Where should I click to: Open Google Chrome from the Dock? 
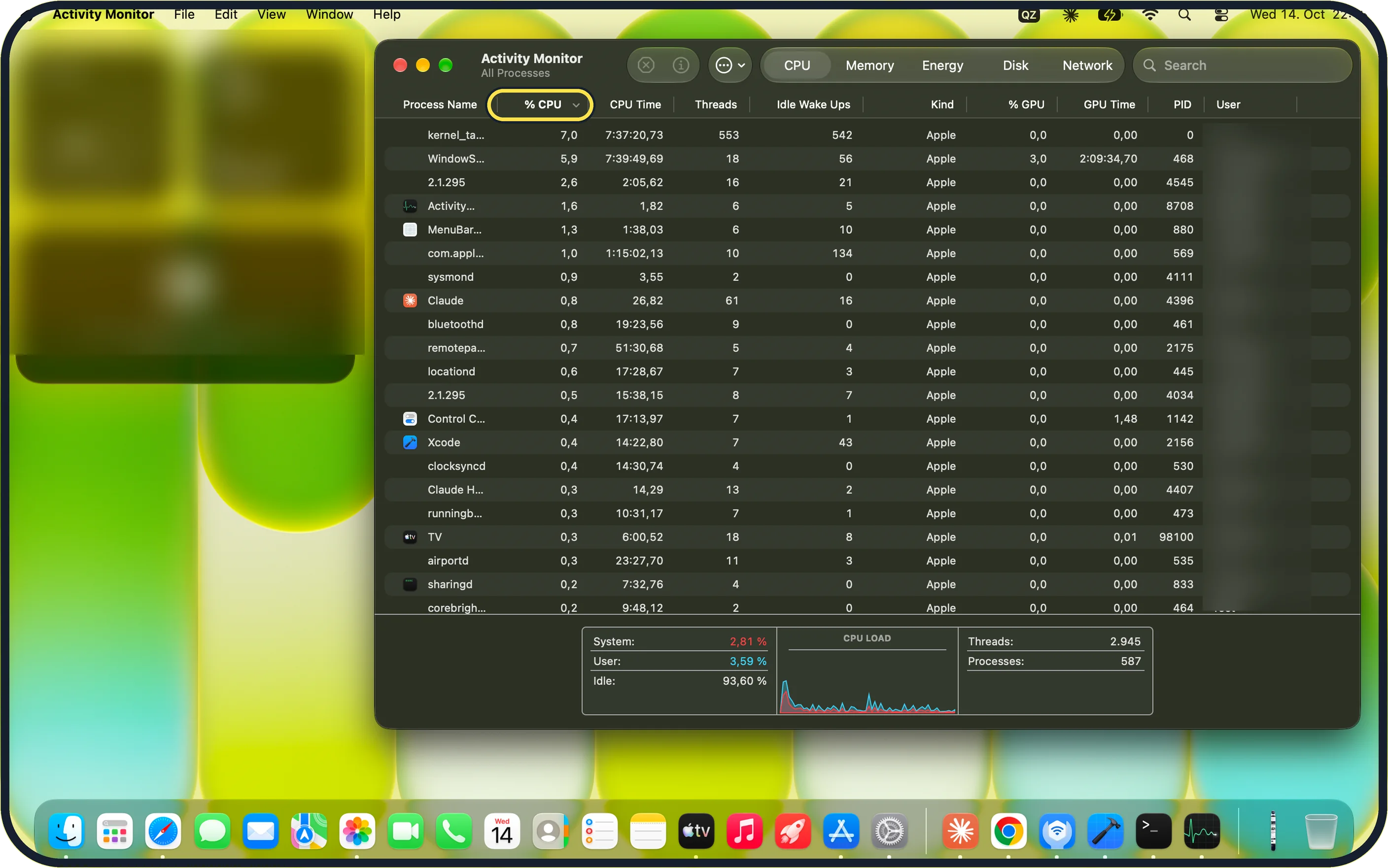[x=1008, y=831]
